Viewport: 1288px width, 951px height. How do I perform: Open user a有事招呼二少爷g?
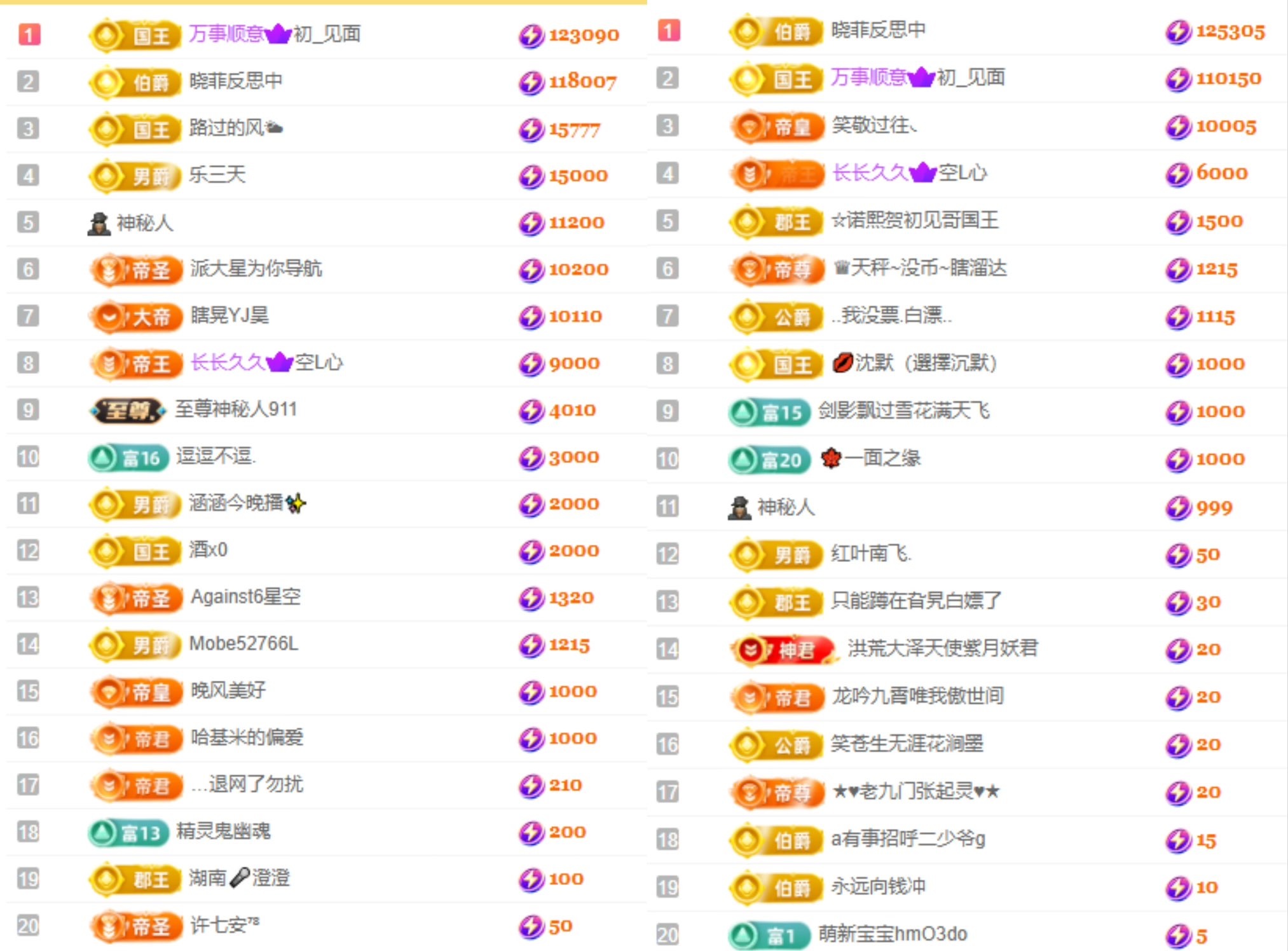tap(908, 839)
